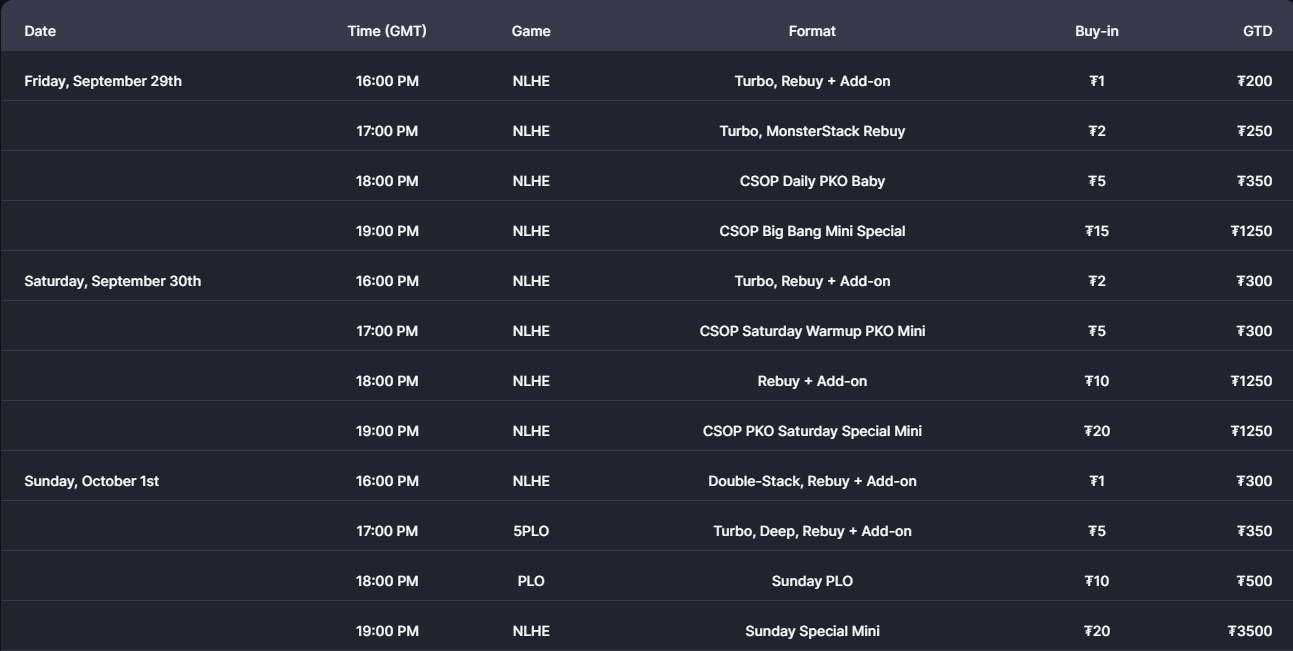Screen dimensions: 1293x651
Task: Click the Sunday PLO tournament entry
Action: 812,581
